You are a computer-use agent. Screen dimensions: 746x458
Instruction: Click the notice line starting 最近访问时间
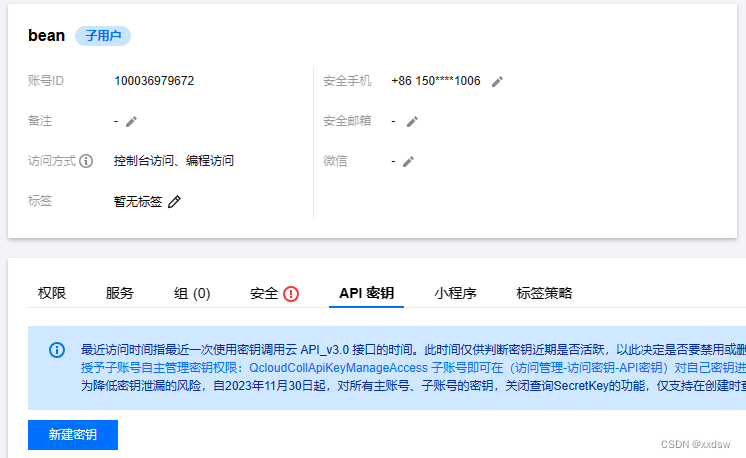pos(413,350)
